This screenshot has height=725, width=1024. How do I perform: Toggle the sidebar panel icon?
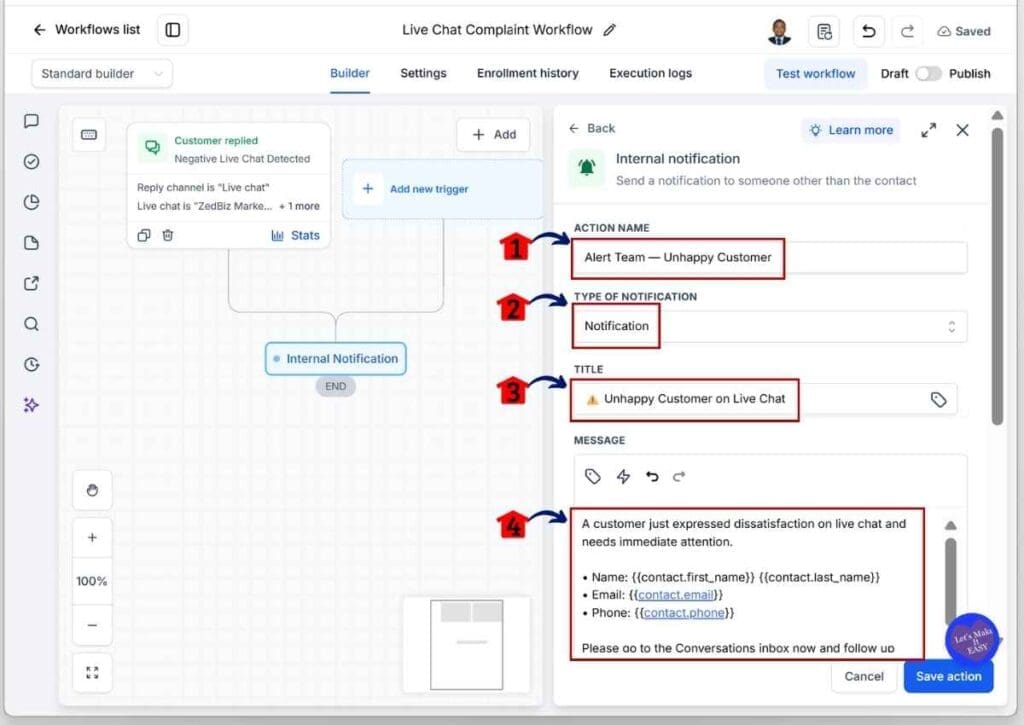click(172, 30)
